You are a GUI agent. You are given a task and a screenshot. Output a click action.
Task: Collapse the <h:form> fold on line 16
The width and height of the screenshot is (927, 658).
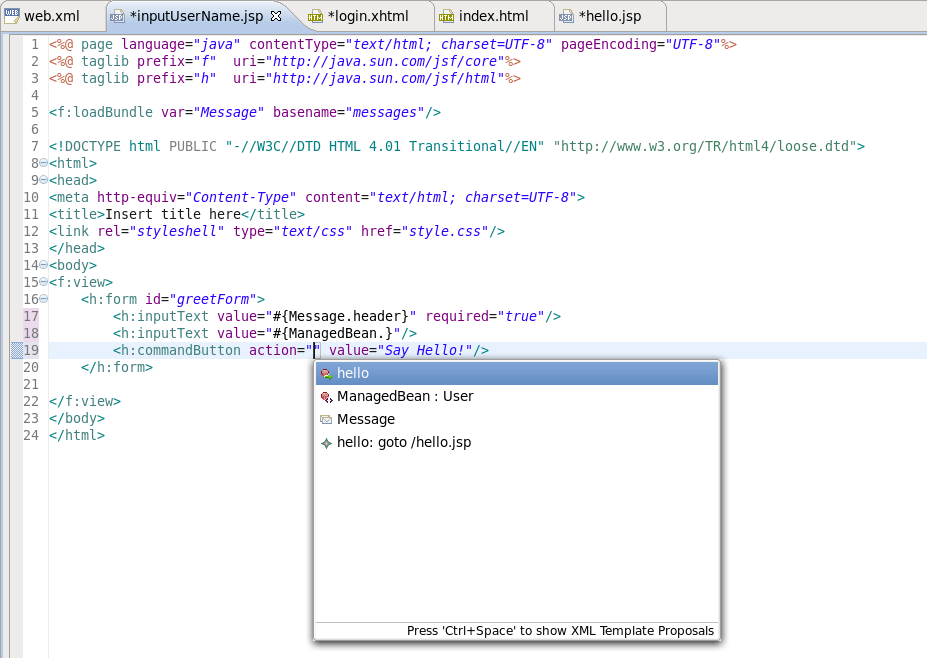coord(42,299)
